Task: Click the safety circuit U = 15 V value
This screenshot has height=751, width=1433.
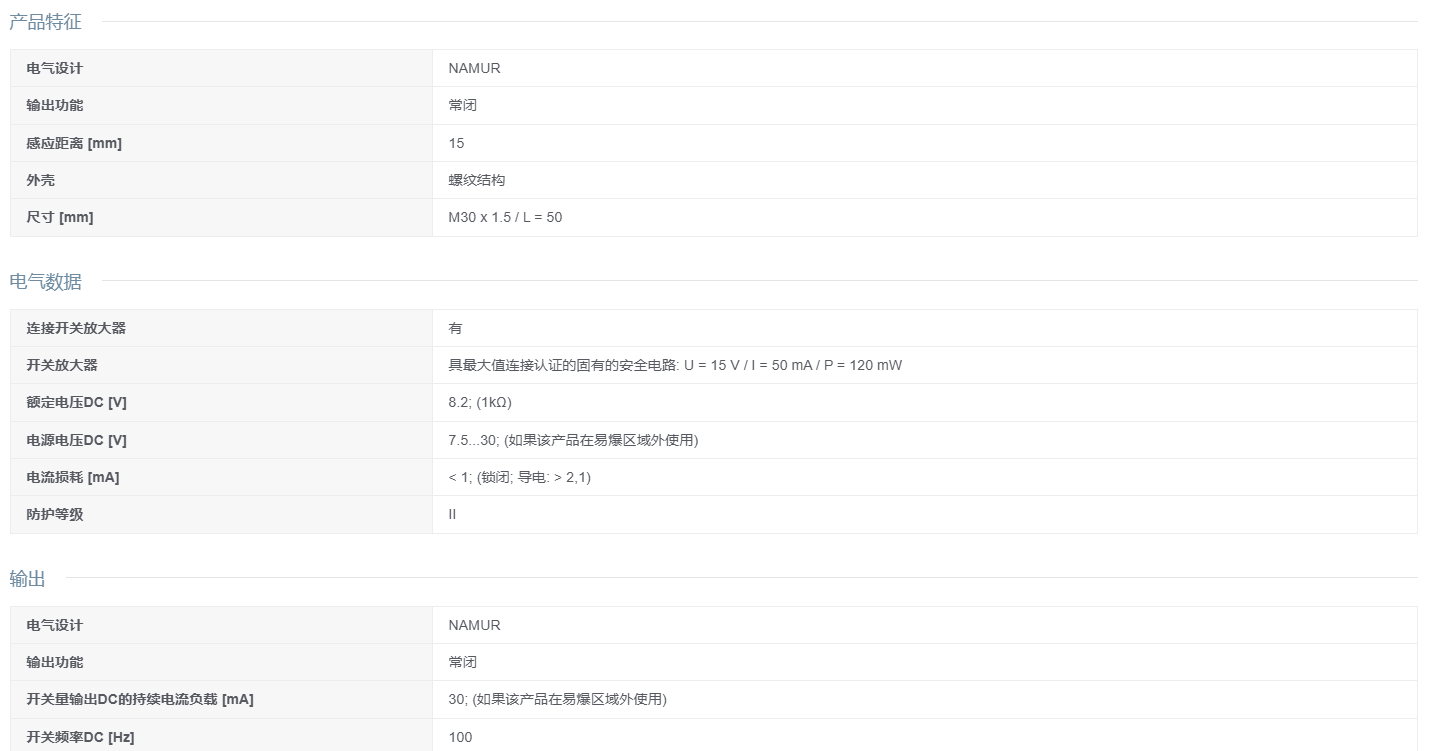Action: pyautogui.click(x=675, y=365)
